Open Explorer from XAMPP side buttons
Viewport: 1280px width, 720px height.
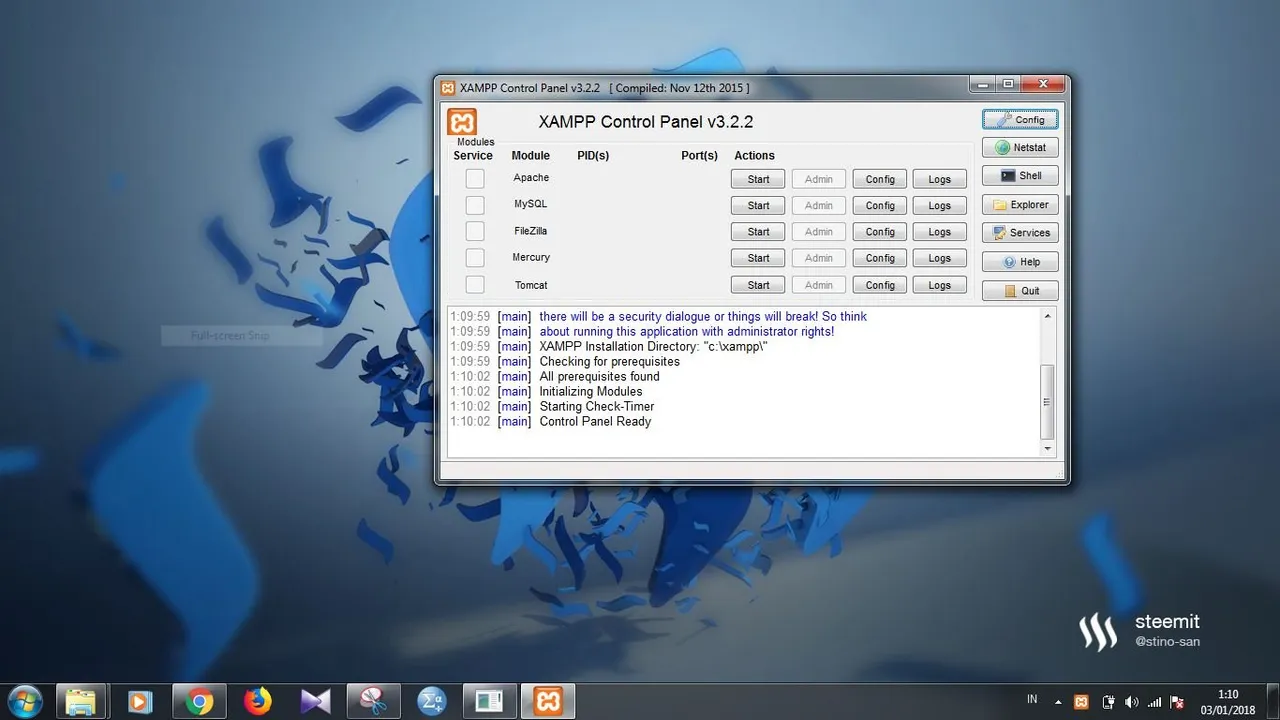[1020, 204]
